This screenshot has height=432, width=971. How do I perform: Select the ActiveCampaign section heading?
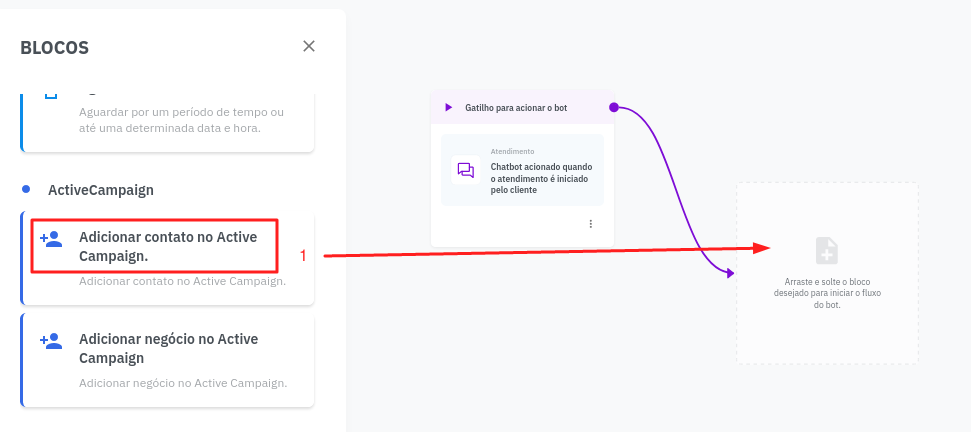click(101, 189)
